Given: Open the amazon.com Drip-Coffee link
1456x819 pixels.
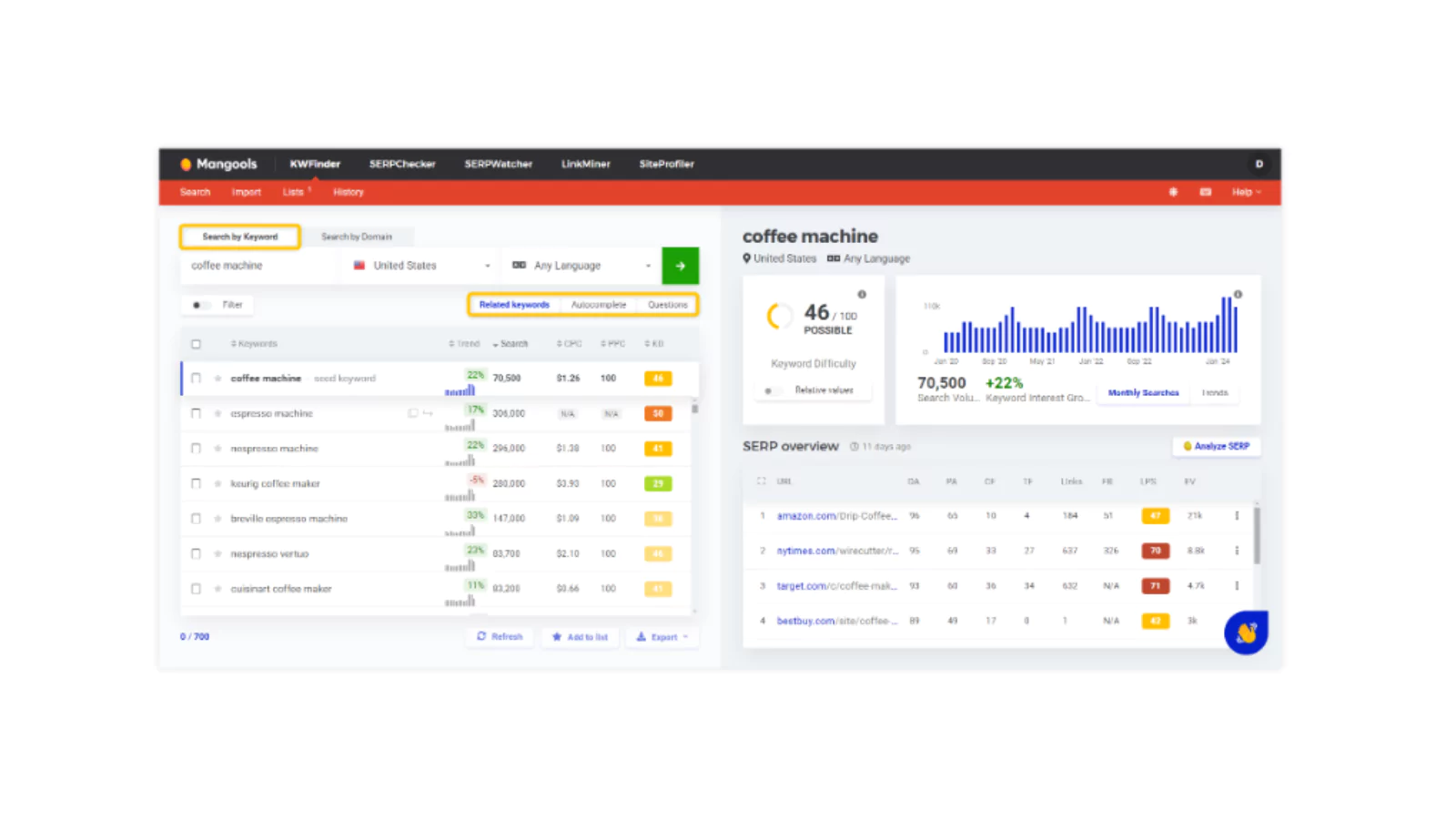Looking at the screenshot, I should coord(836,516).
